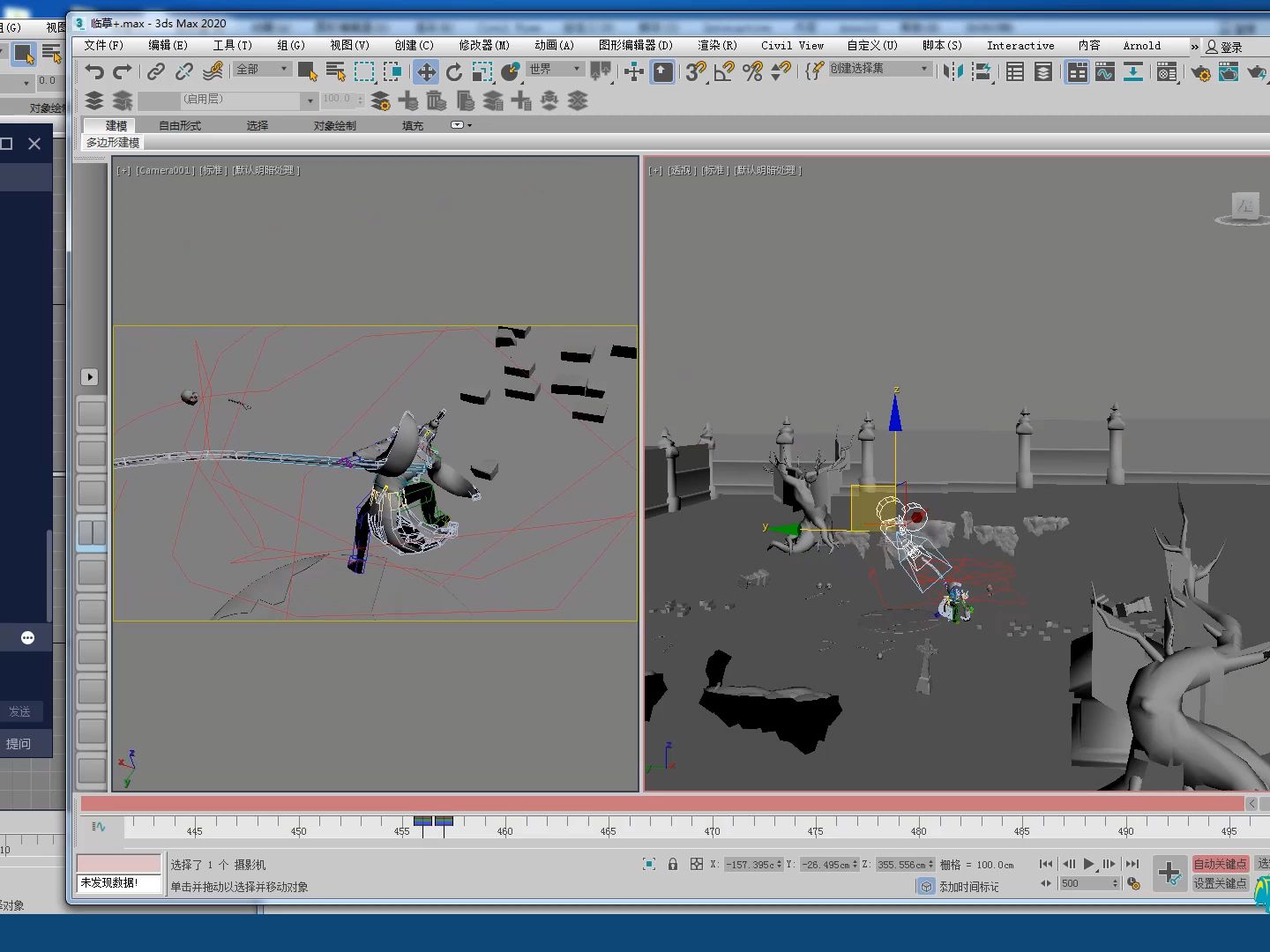Click the Align tool icon
Viewport: 1270px width, 952px height.
pyautogui.click(x=982, y=71)
